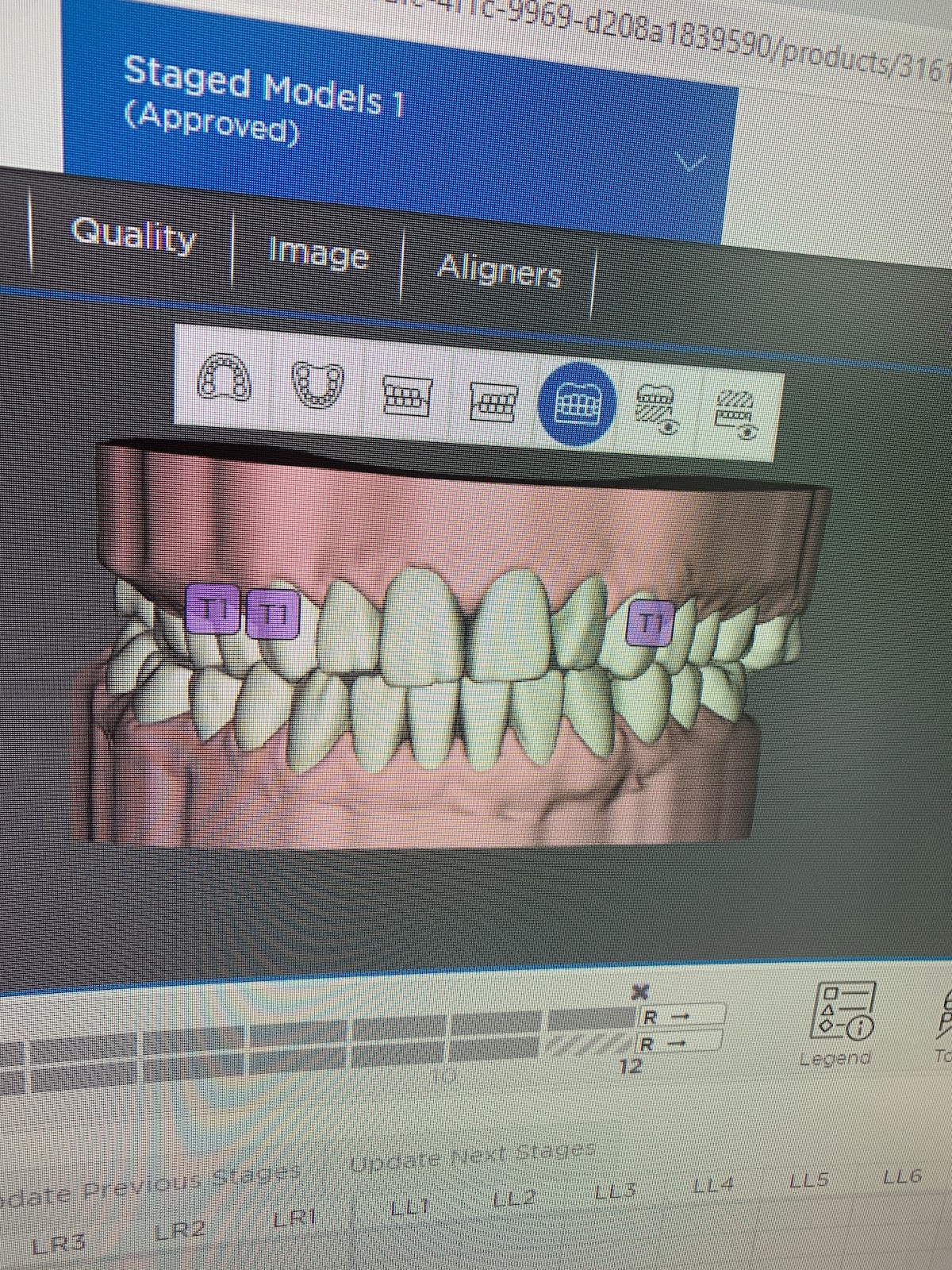
Task: Select the LL3 column header
Action: click(x=615, y=1191)
